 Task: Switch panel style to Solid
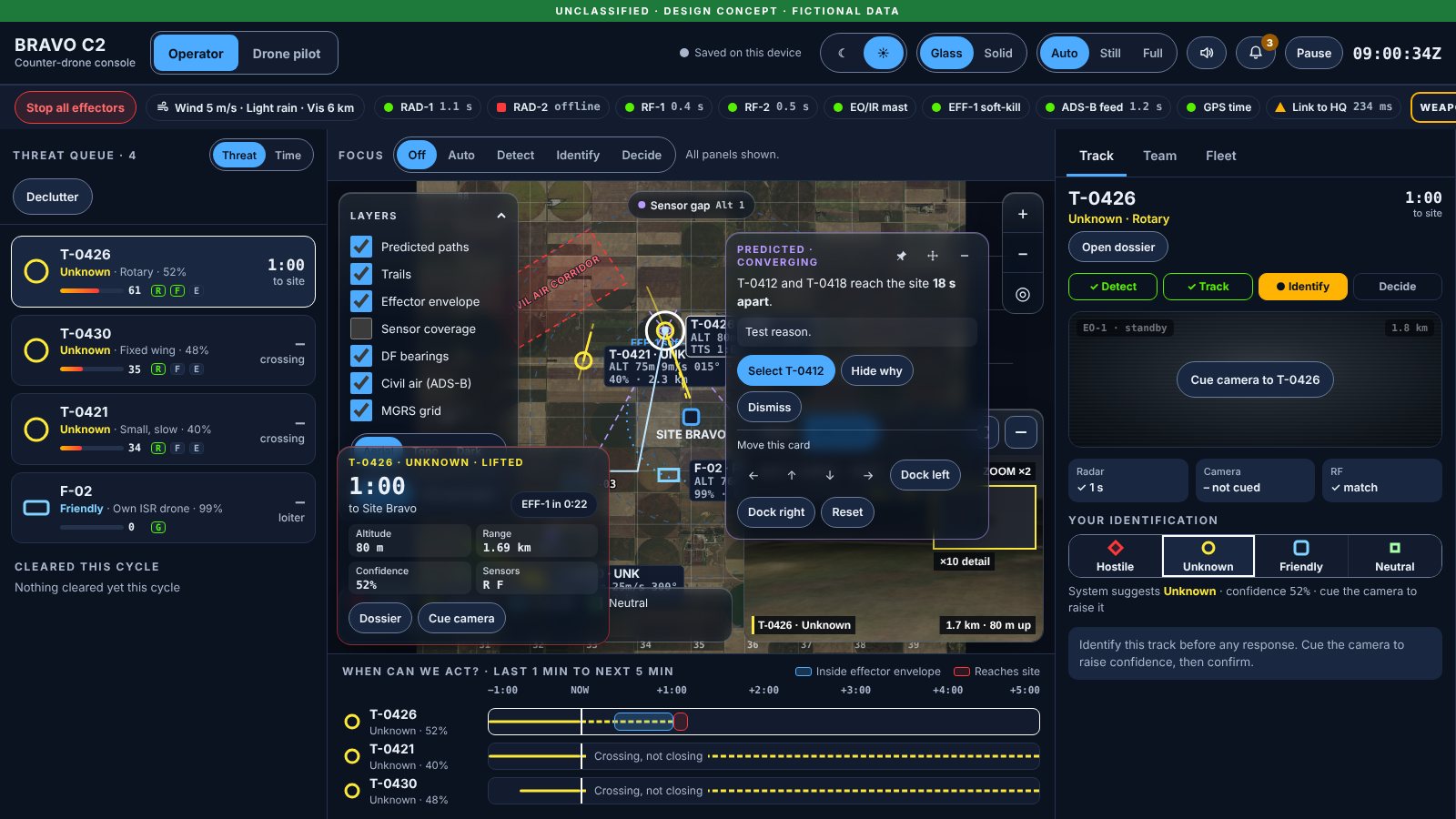tap(998, 53)
